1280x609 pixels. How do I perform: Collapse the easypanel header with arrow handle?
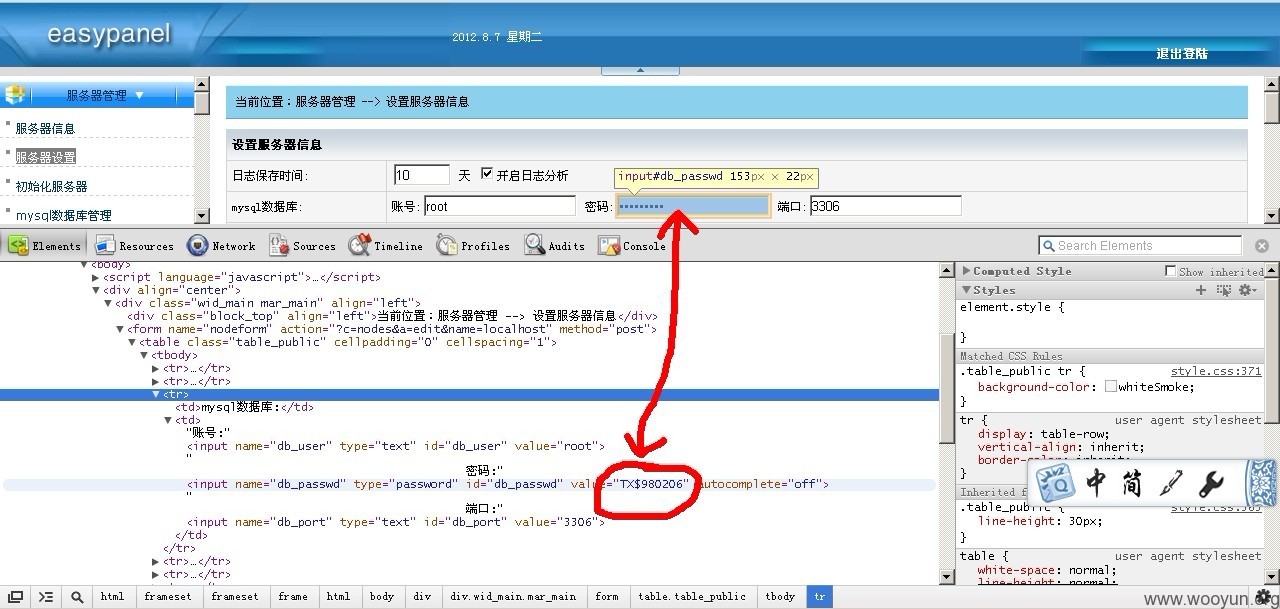click(x=640, y=70)
